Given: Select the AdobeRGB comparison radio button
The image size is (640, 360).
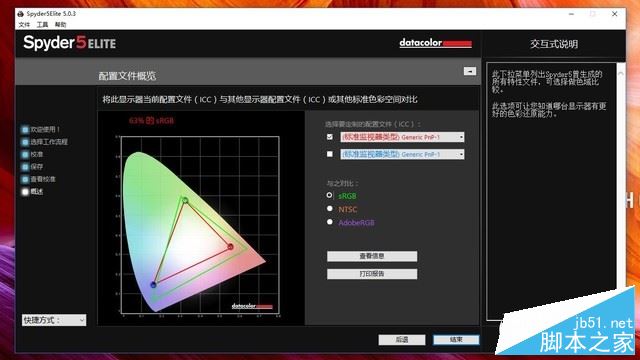Looking at the screenshot, I should (x=330, y=222).
